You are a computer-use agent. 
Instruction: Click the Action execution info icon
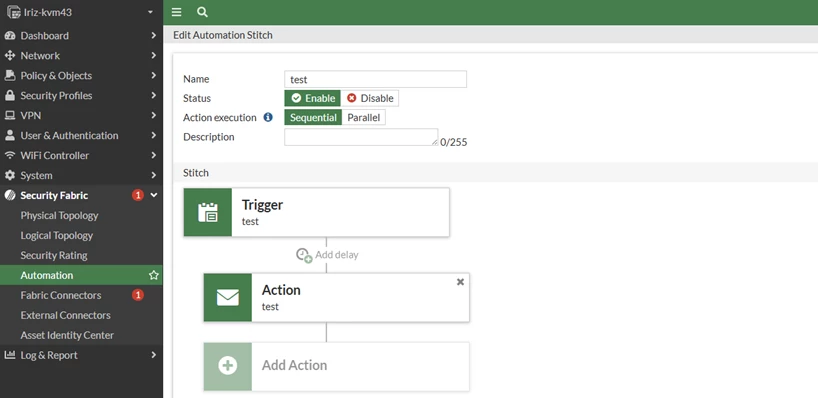click(268, 117)
